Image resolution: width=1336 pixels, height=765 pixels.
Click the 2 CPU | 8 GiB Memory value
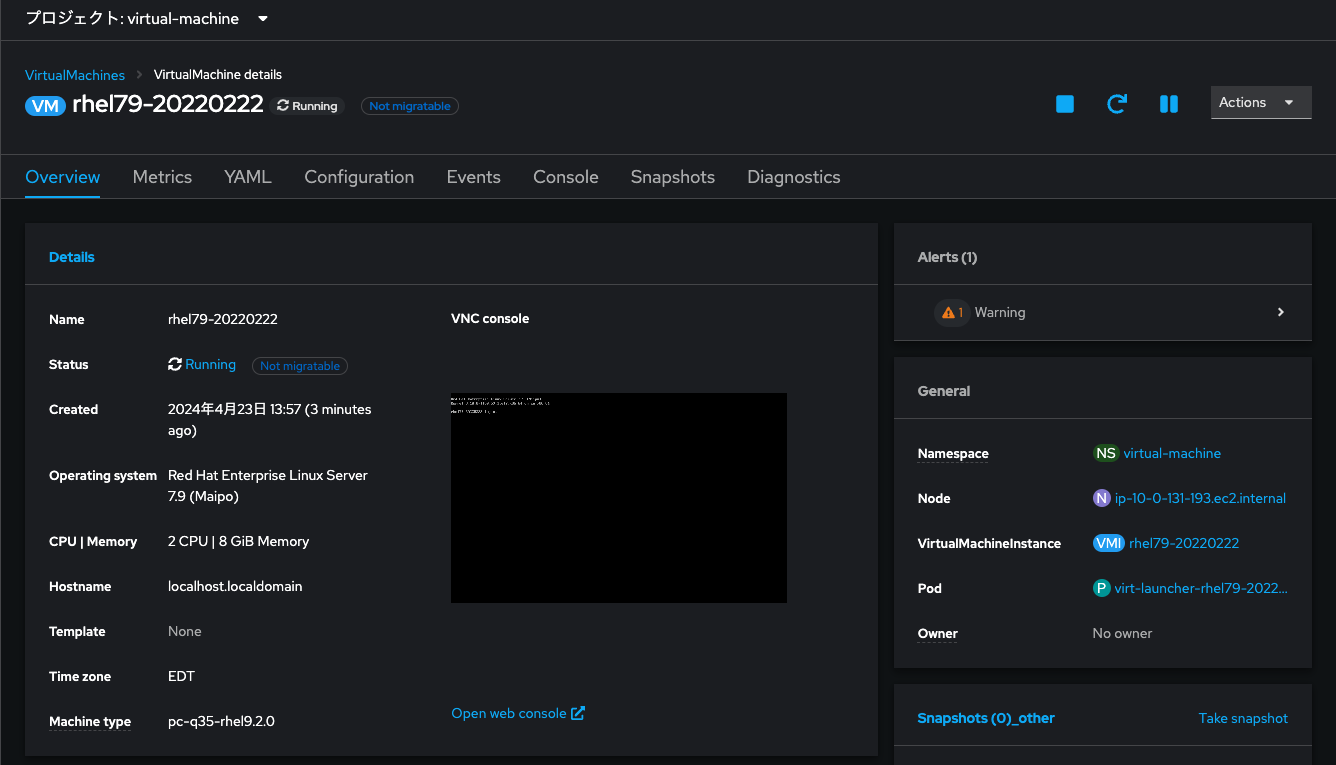pos(239,541)
